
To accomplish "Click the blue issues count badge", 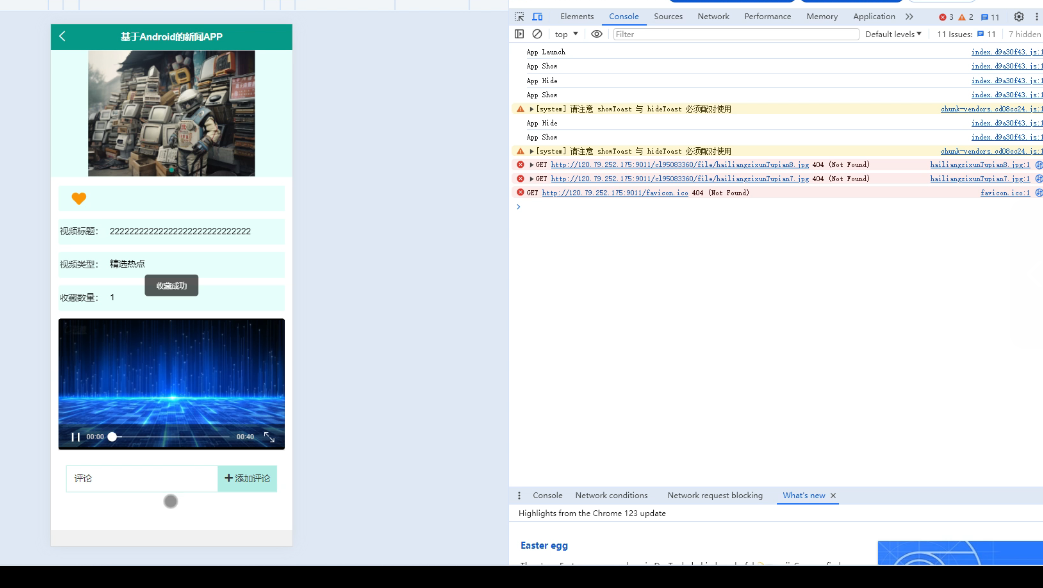I will coord(990,17).
